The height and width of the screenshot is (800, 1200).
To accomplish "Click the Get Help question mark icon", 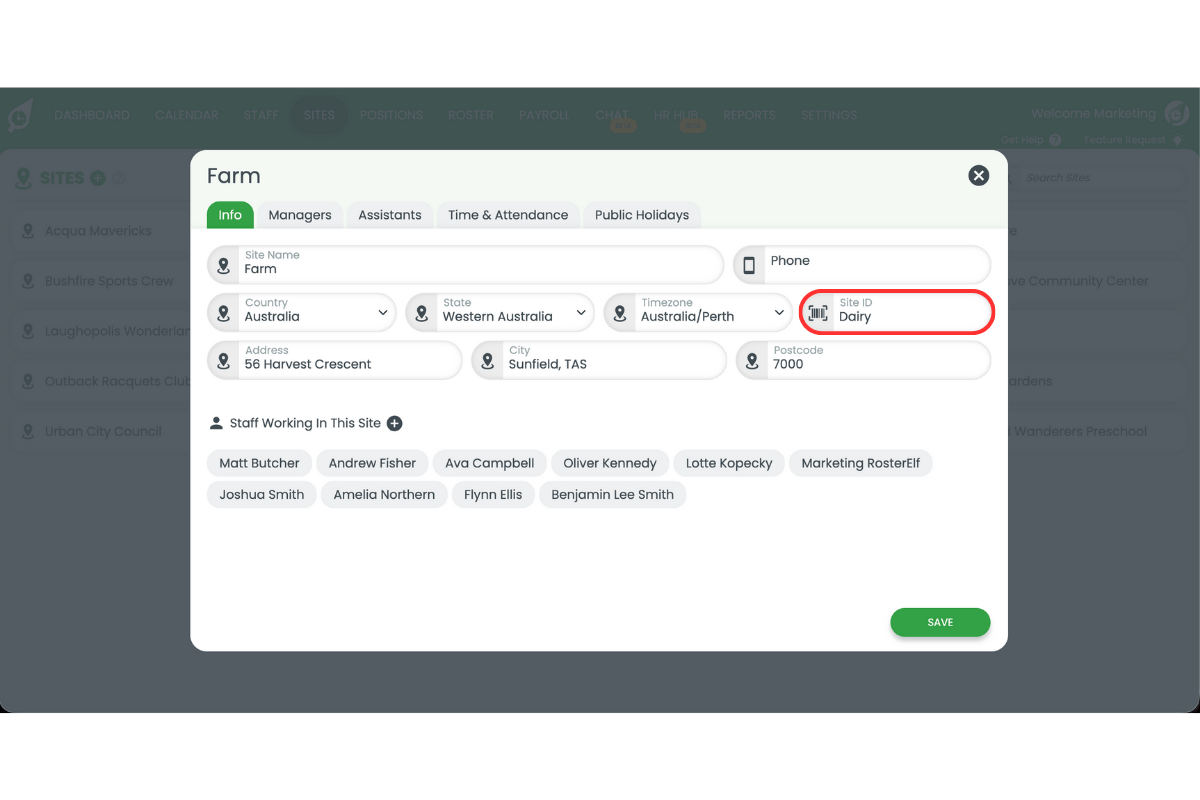I will [x=1054, y=139].
